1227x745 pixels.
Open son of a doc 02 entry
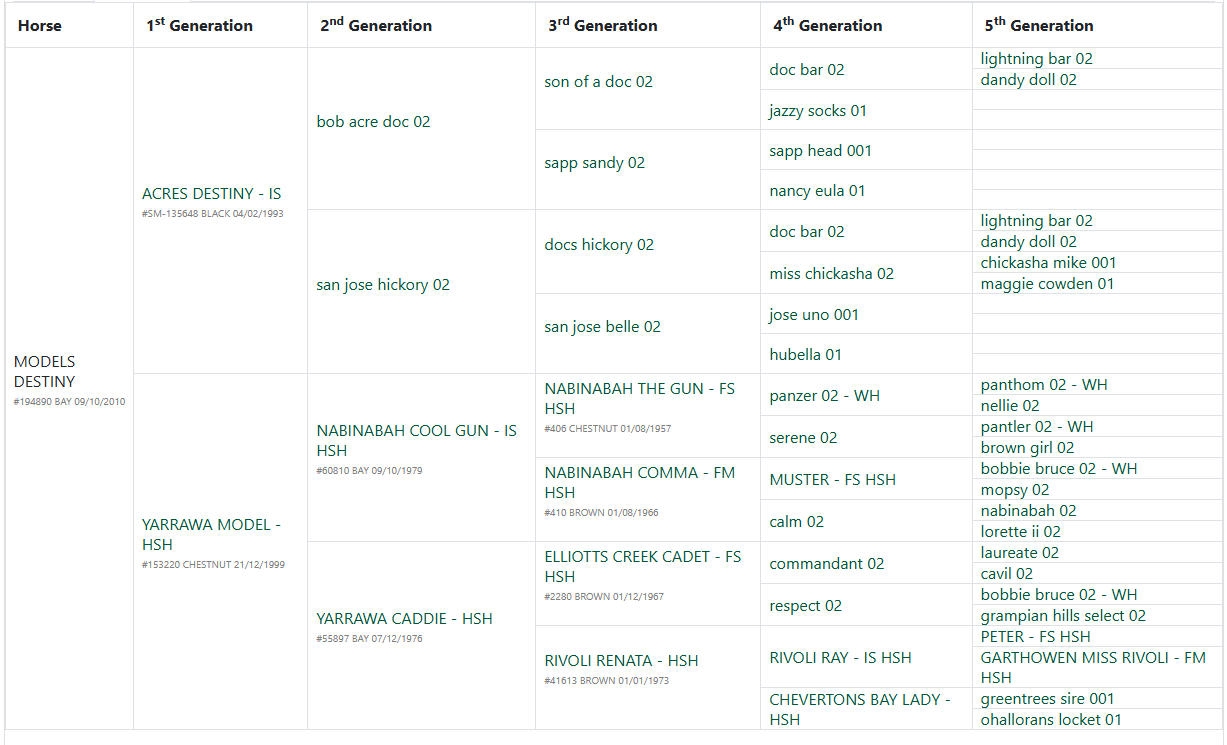[598, 82]
